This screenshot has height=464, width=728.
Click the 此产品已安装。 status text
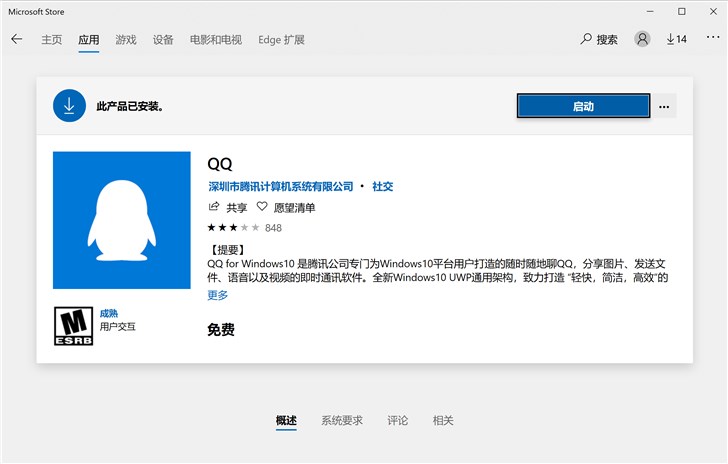pyautogui.click(x=130, y=106)
